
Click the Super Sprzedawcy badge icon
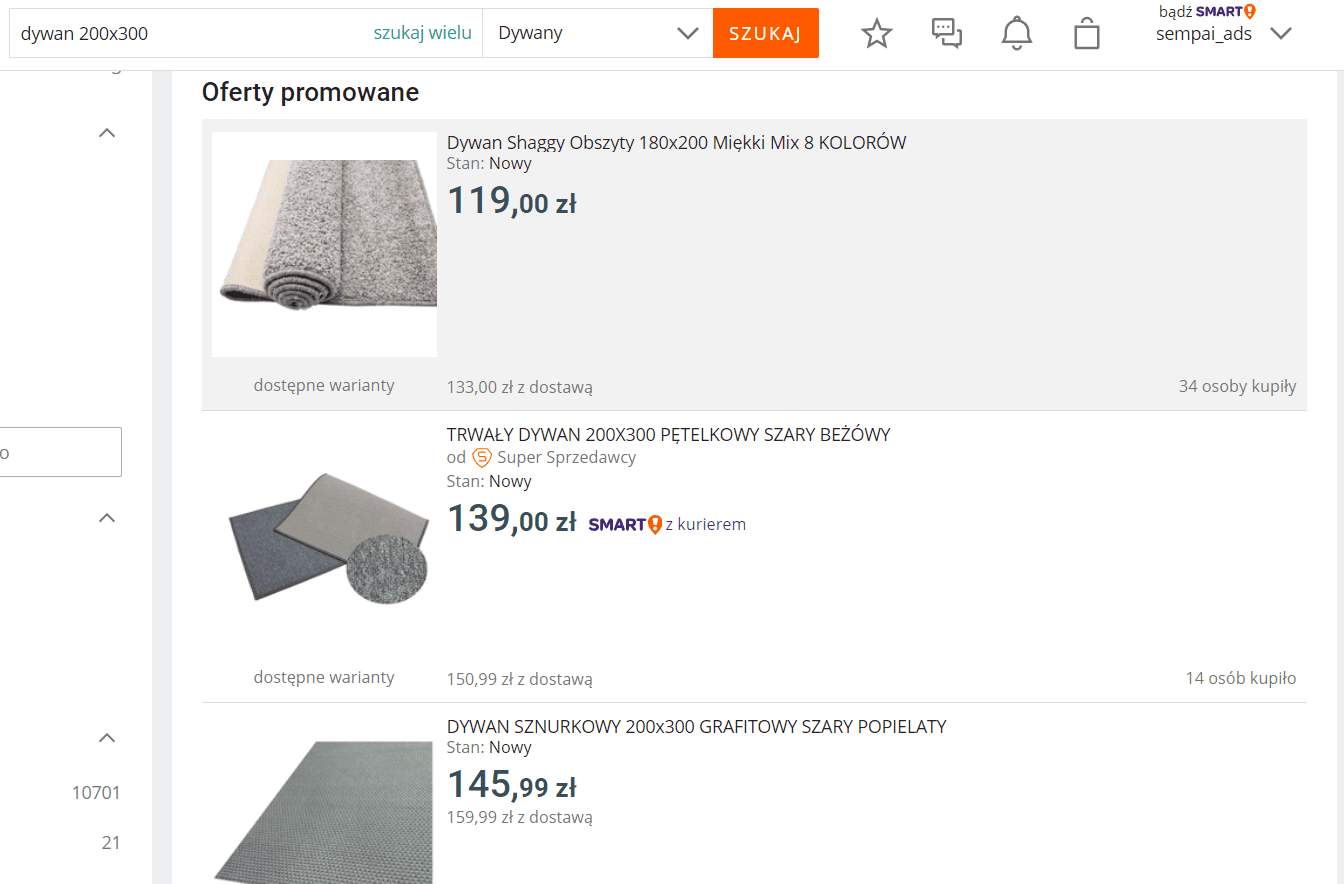pyautogui.click(x=482, y=457)
